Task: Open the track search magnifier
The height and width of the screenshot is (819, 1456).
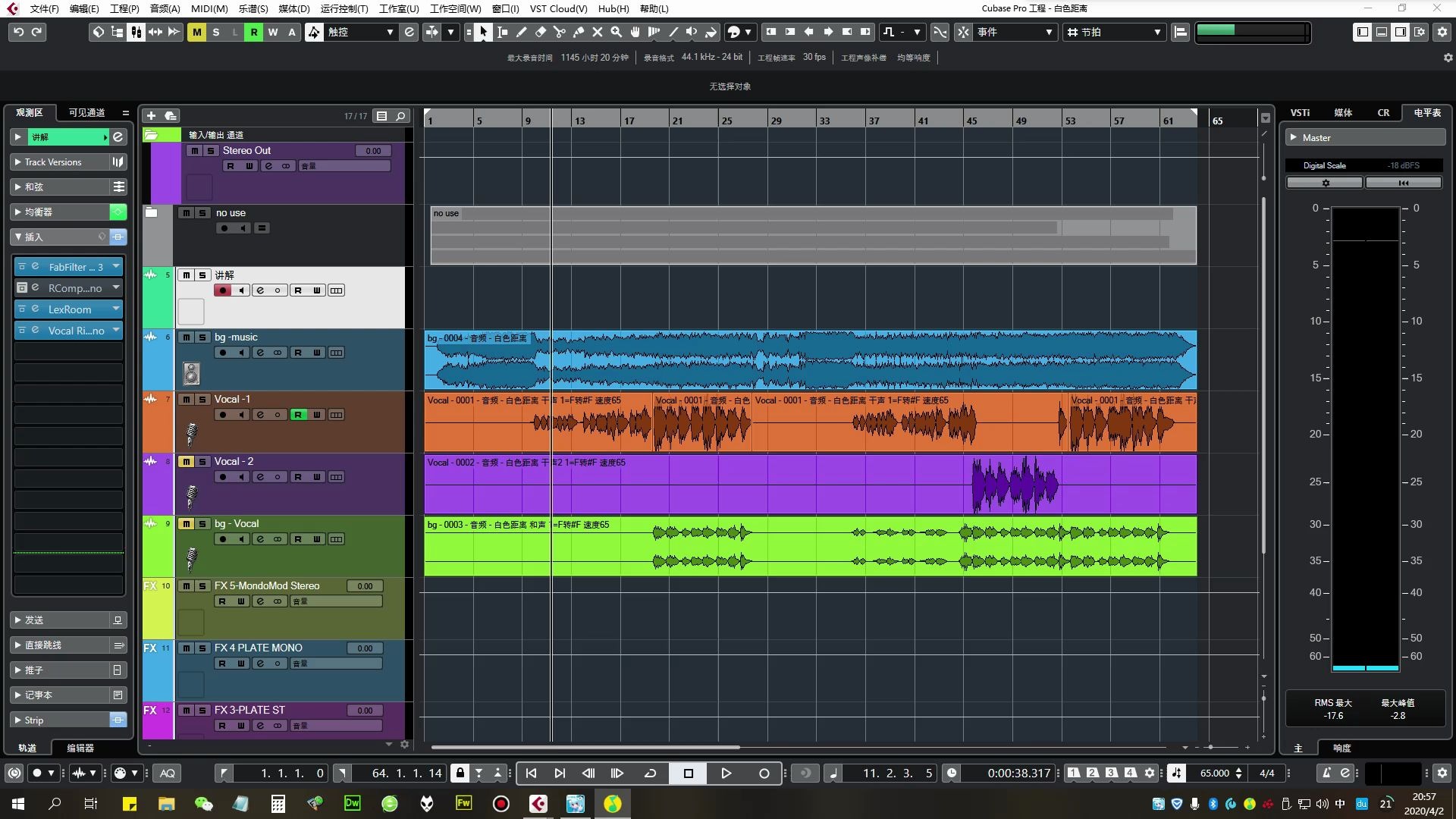Action: (401, 116)
